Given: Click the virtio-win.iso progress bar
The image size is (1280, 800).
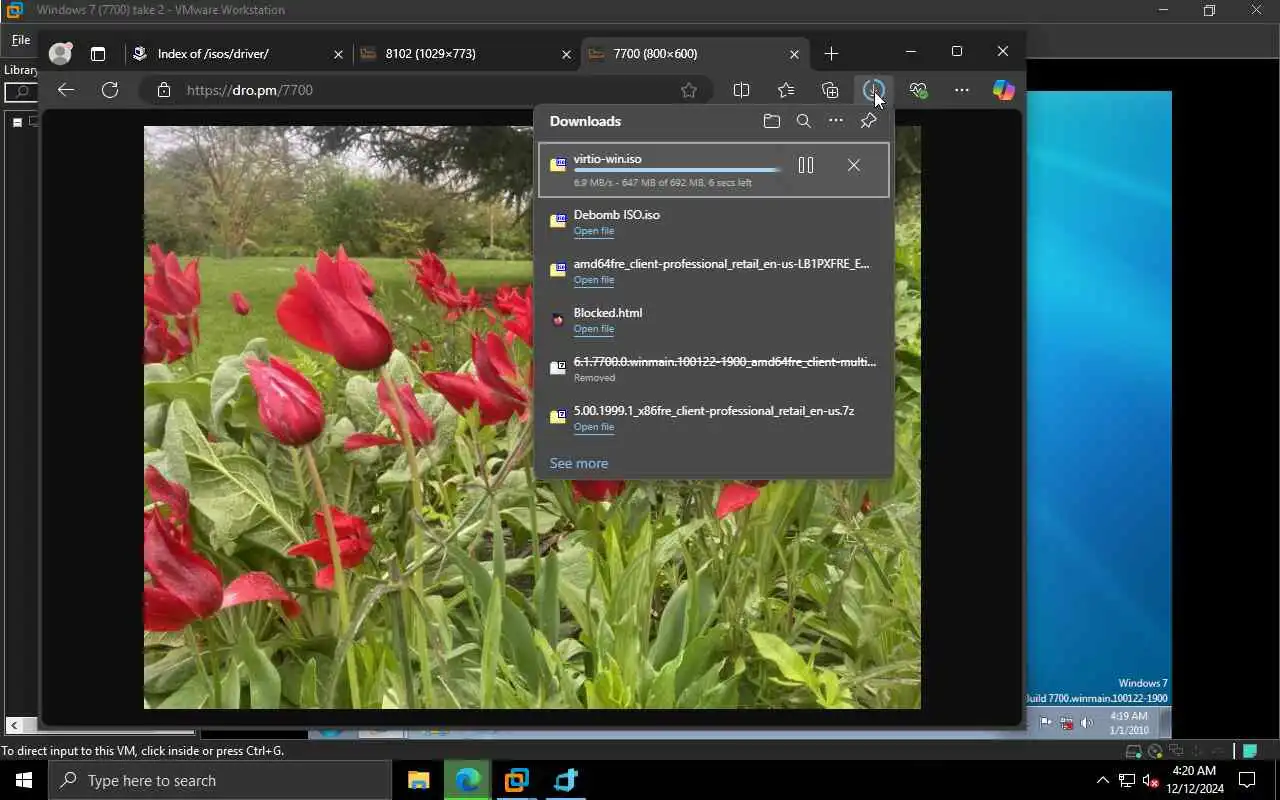Looking at the screenshot, I should coord(677,171).
